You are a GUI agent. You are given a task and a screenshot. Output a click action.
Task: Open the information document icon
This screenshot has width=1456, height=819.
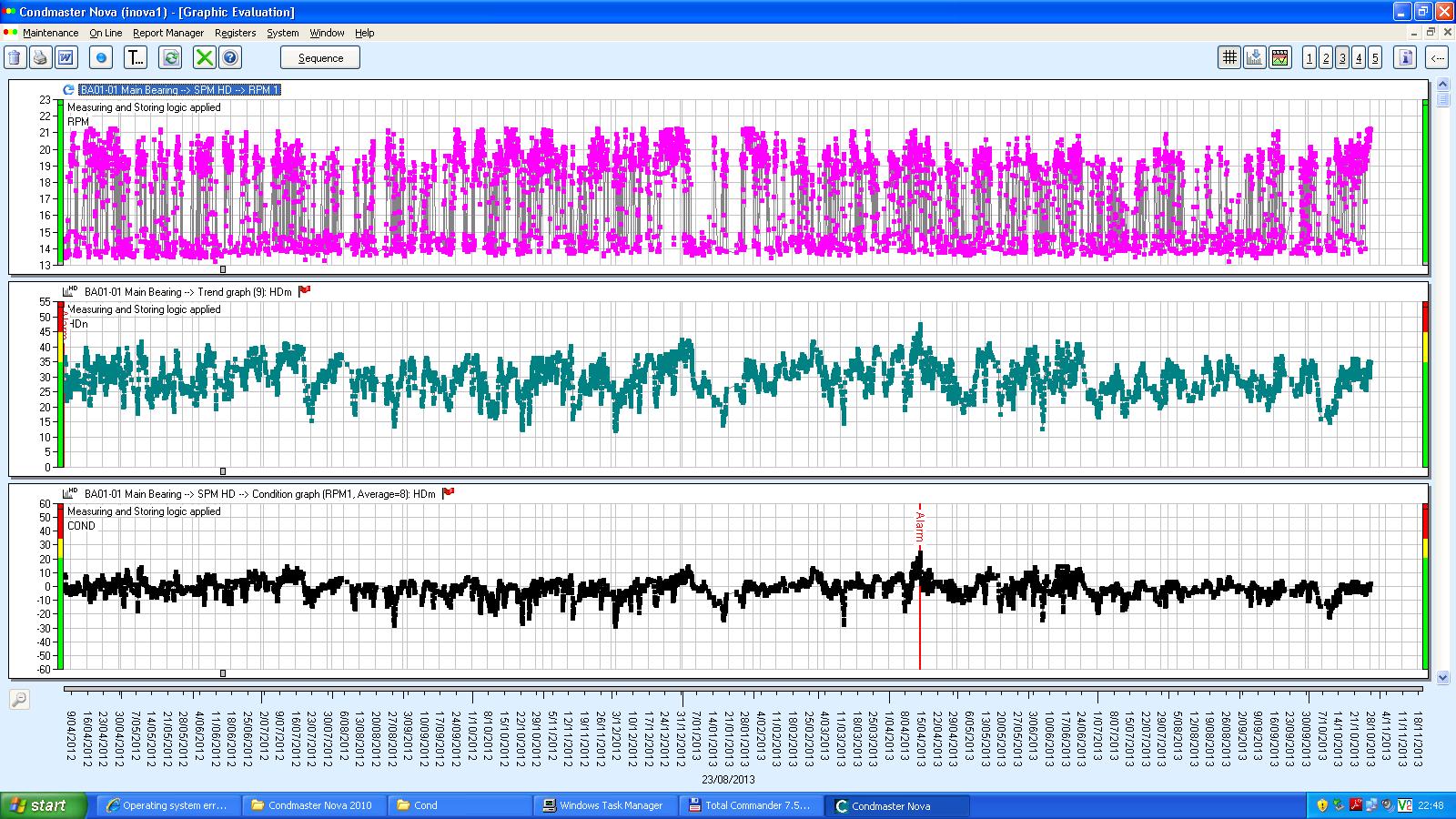point(1406,58)
